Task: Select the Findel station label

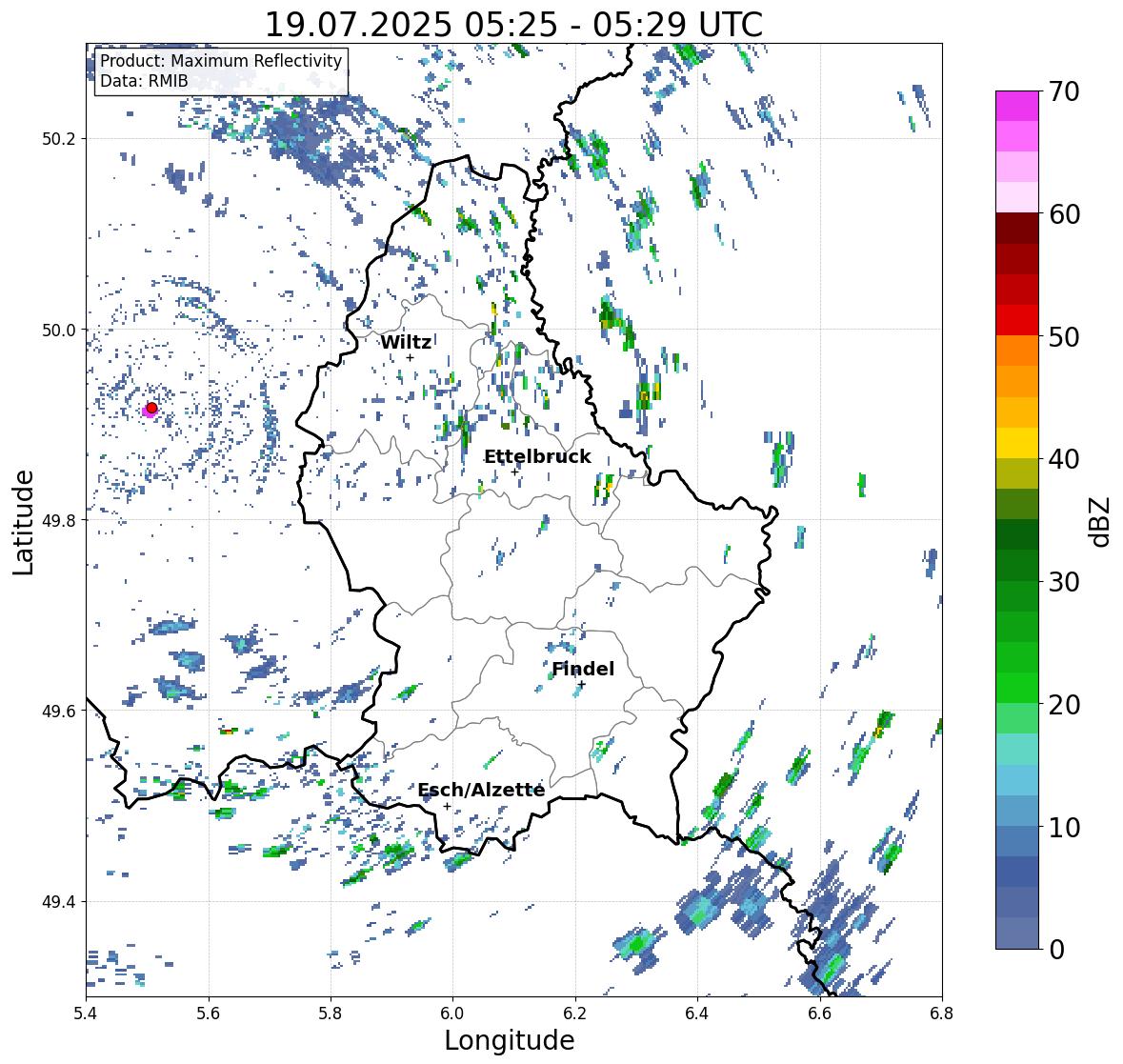Action: 582,669
